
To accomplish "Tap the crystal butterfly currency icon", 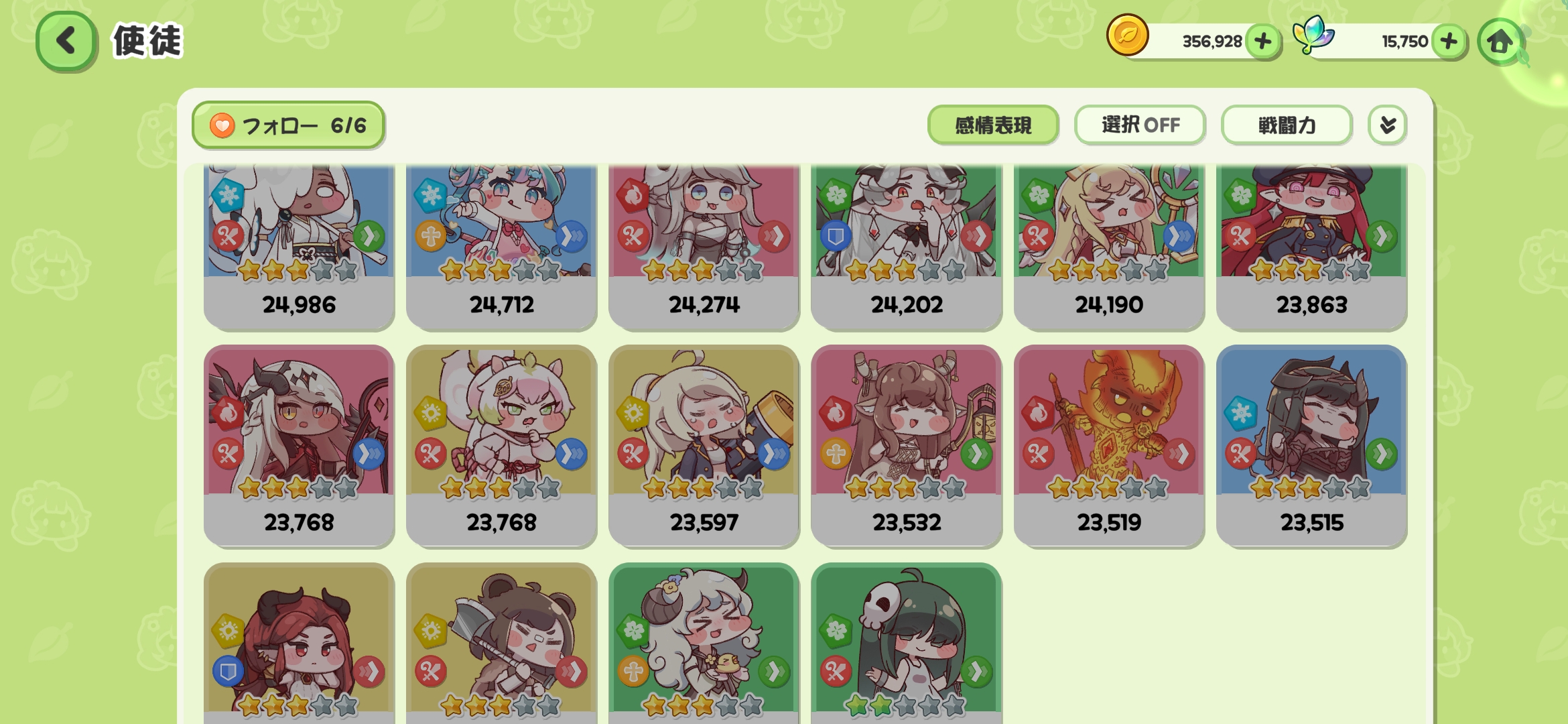I will pyautogui.click(x=1313, y=35).
